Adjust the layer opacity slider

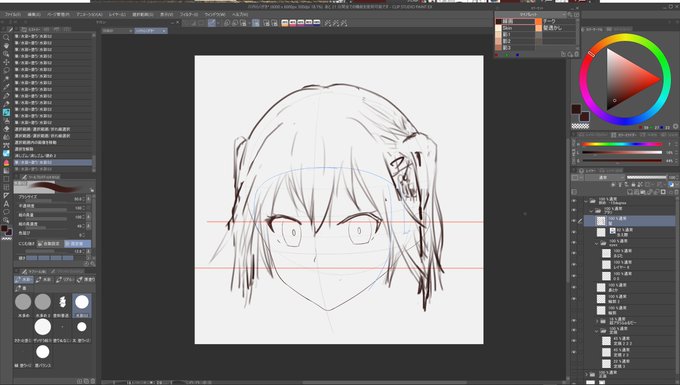647,177
